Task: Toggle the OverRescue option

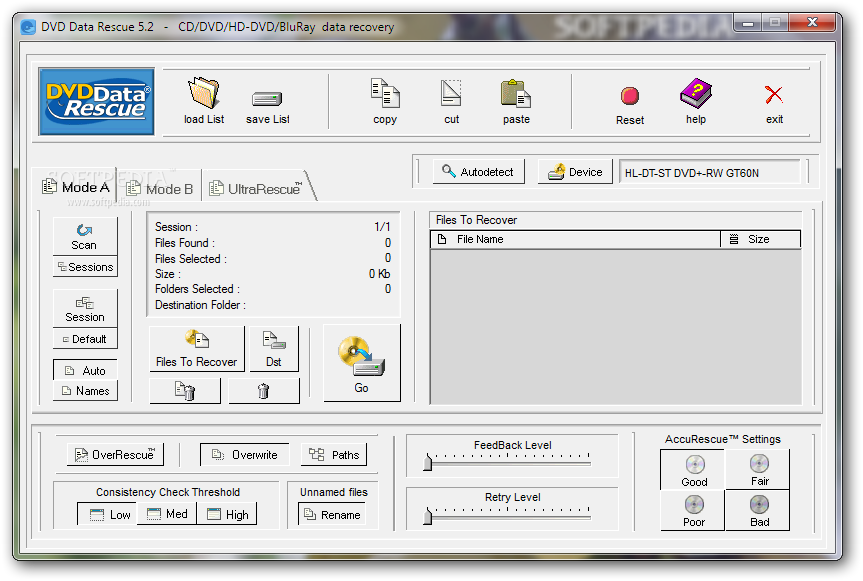Action: click(116, 454)
